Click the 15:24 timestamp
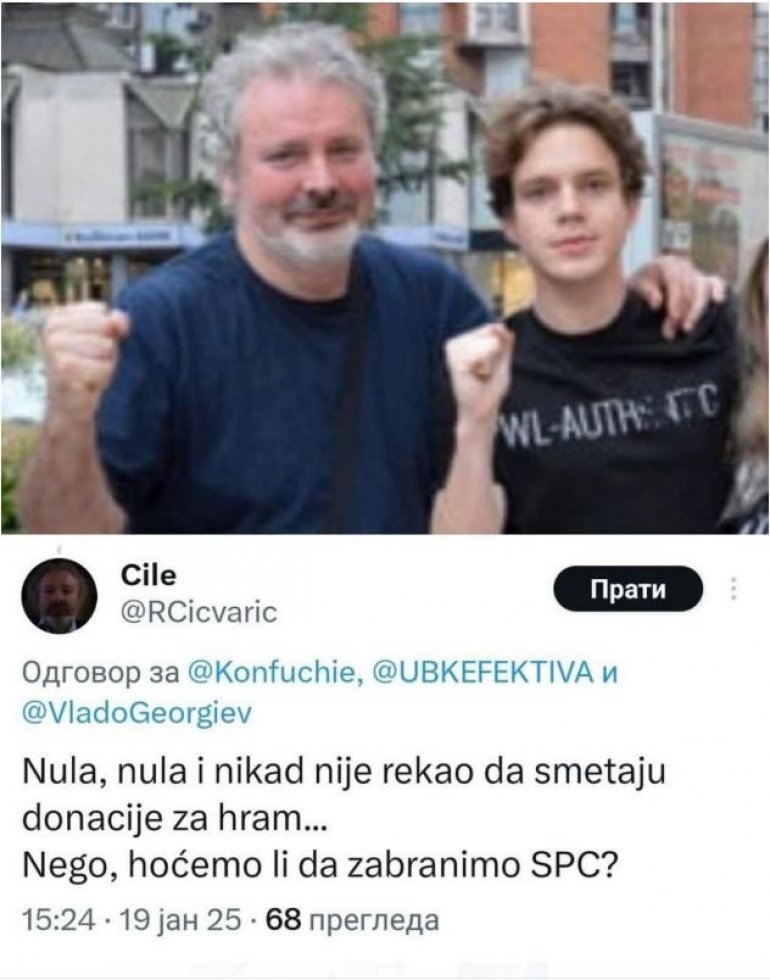 coord(59,919)
